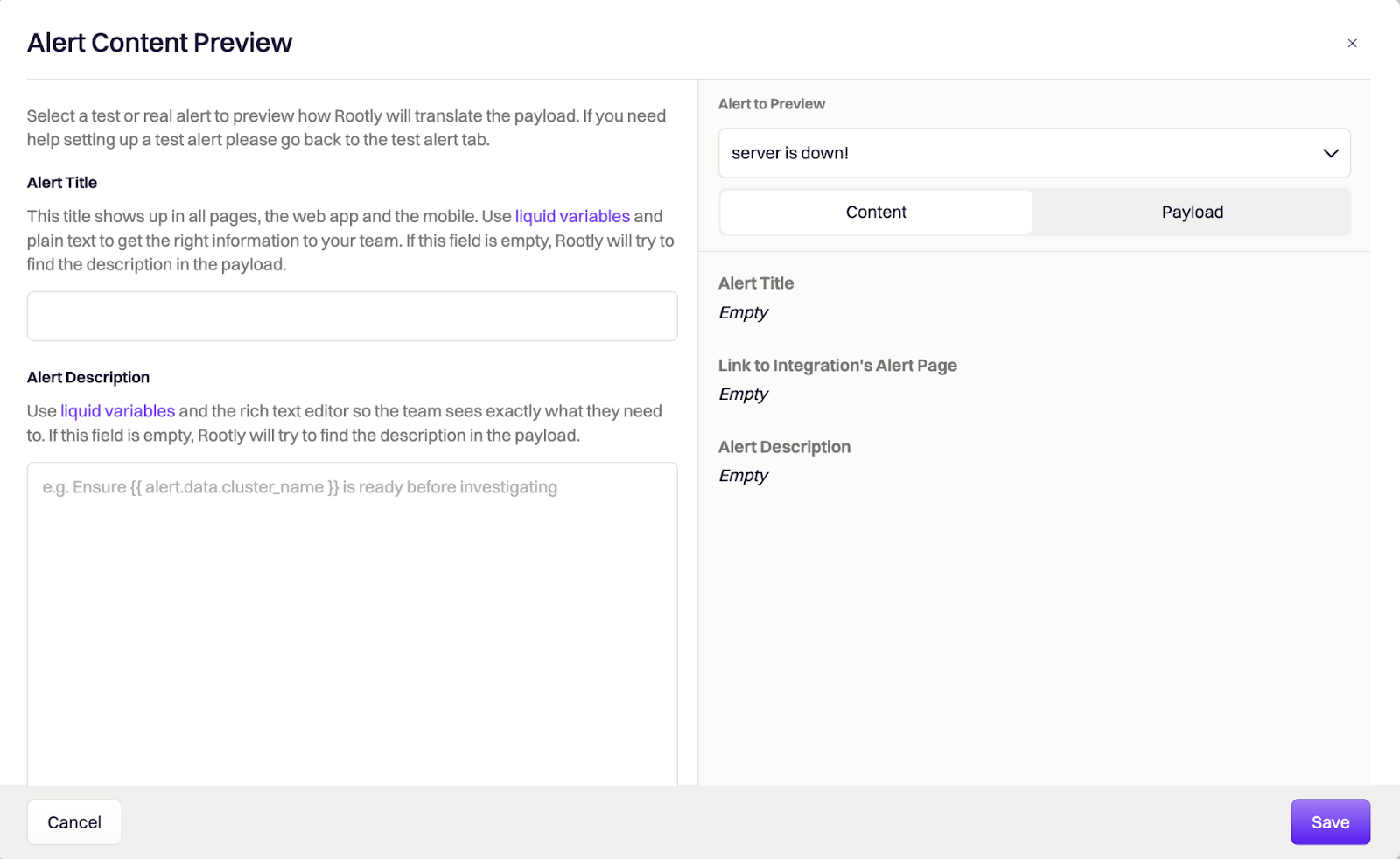This screenshot has width=1400, height=859.
Task: Close the Alert Content Preview dialog
Action: pos(1352,43)
